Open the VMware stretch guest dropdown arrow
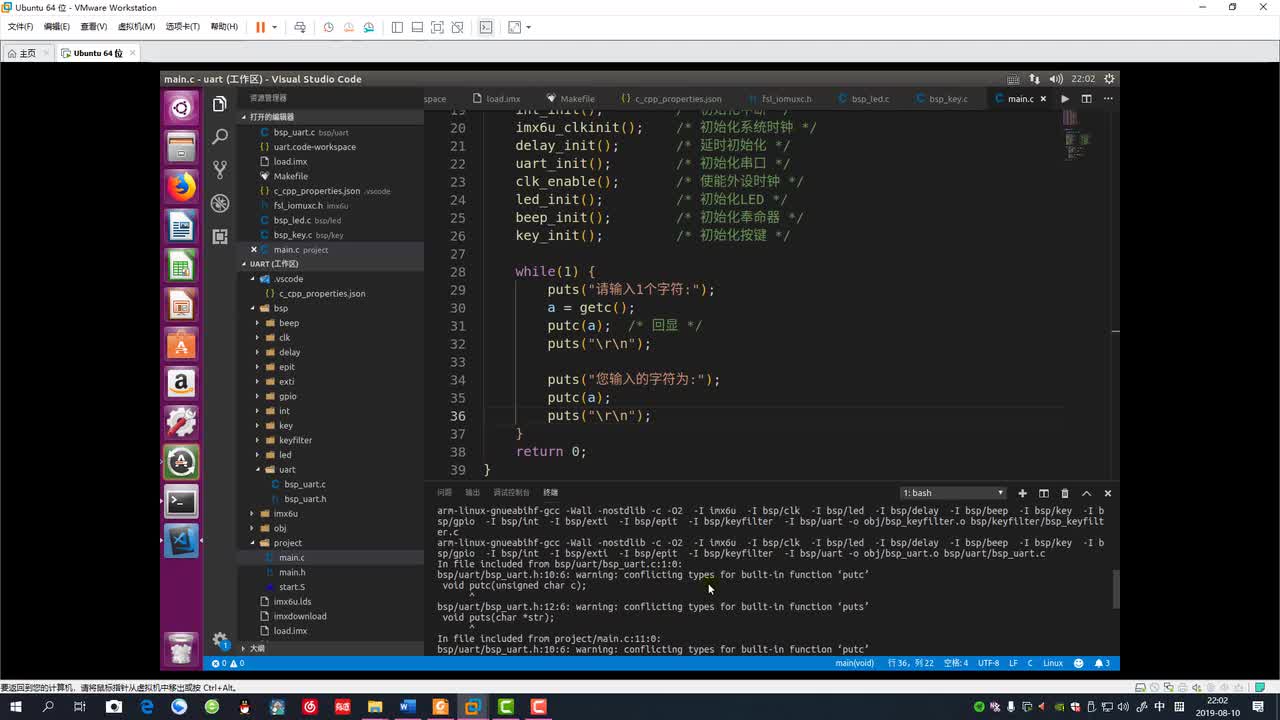This screenshot has height=720, width=1280. tap(528, 27)
